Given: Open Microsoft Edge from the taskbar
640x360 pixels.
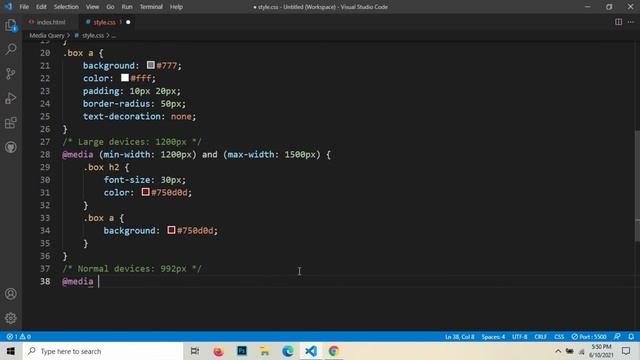Looking at the screenshot, I should pyautogui.click(x=288, y=351).
